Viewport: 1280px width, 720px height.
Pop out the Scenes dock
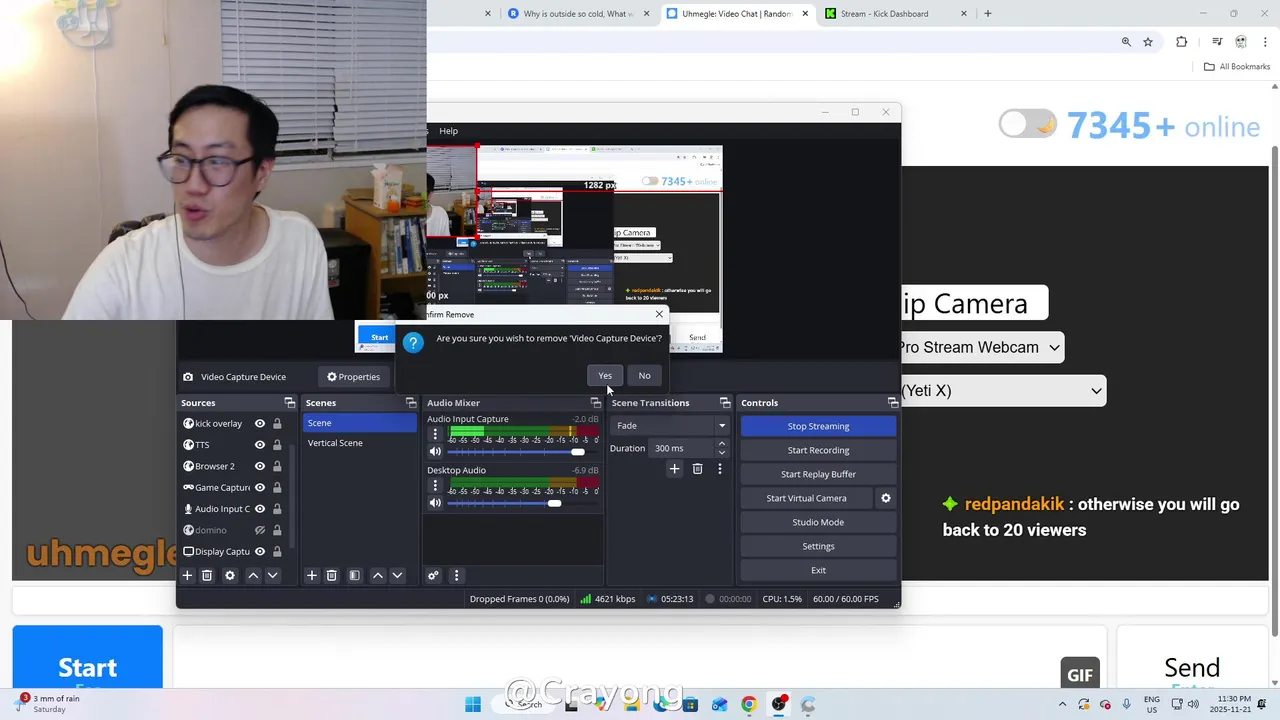pos(410,403)
